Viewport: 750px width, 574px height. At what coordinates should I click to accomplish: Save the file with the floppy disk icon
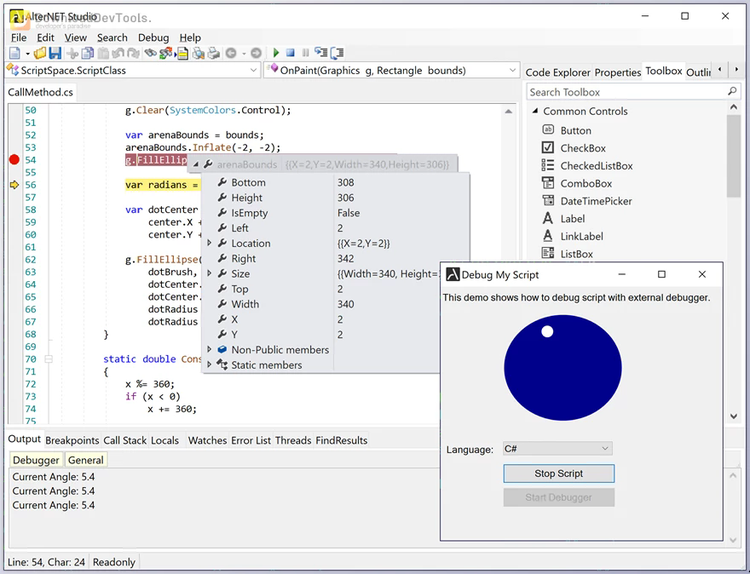coord(55,53)
